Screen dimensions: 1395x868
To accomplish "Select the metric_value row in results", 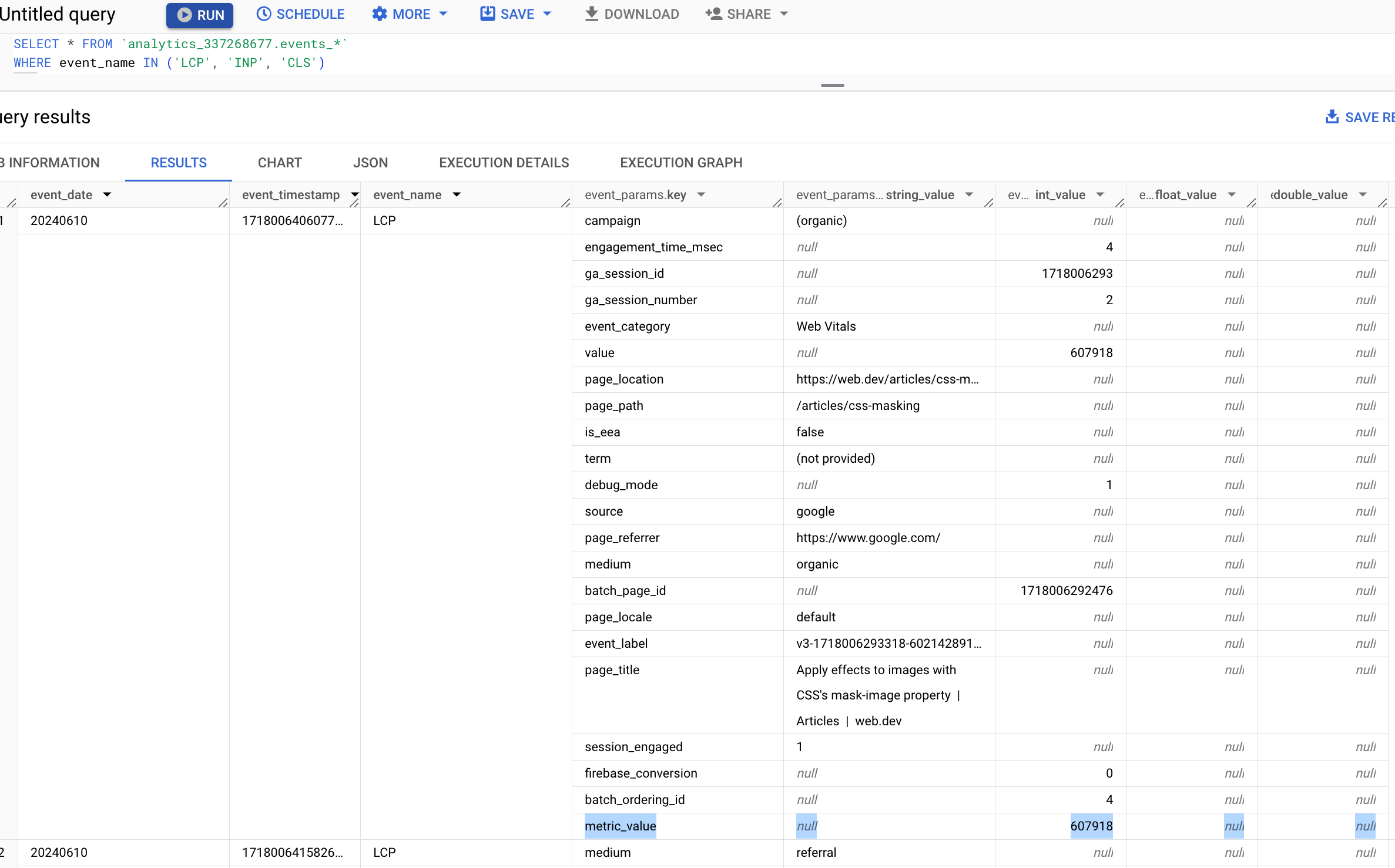I will (620, 825).
